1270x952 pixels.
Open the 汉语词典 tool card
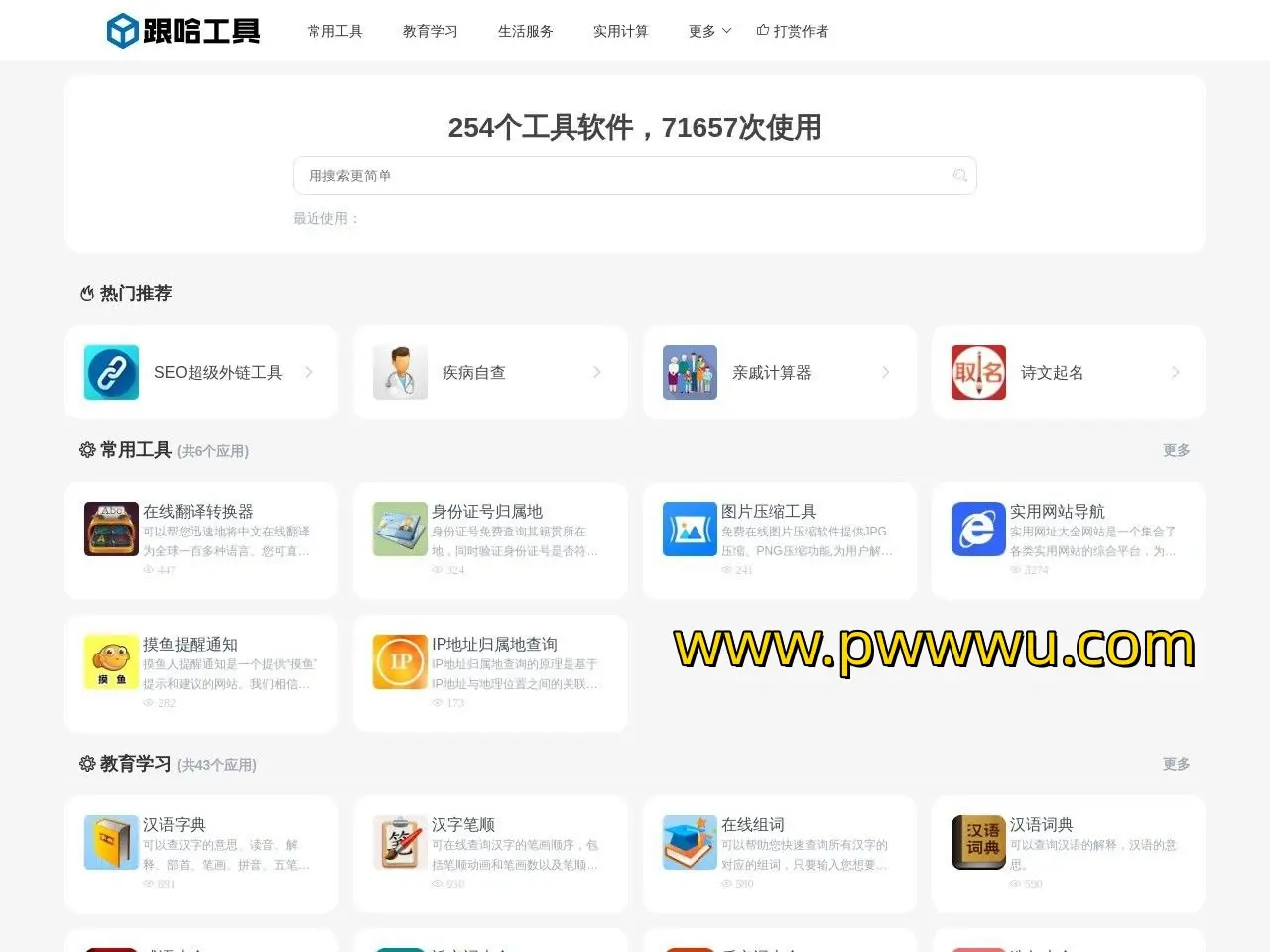tap(1068, 853)
